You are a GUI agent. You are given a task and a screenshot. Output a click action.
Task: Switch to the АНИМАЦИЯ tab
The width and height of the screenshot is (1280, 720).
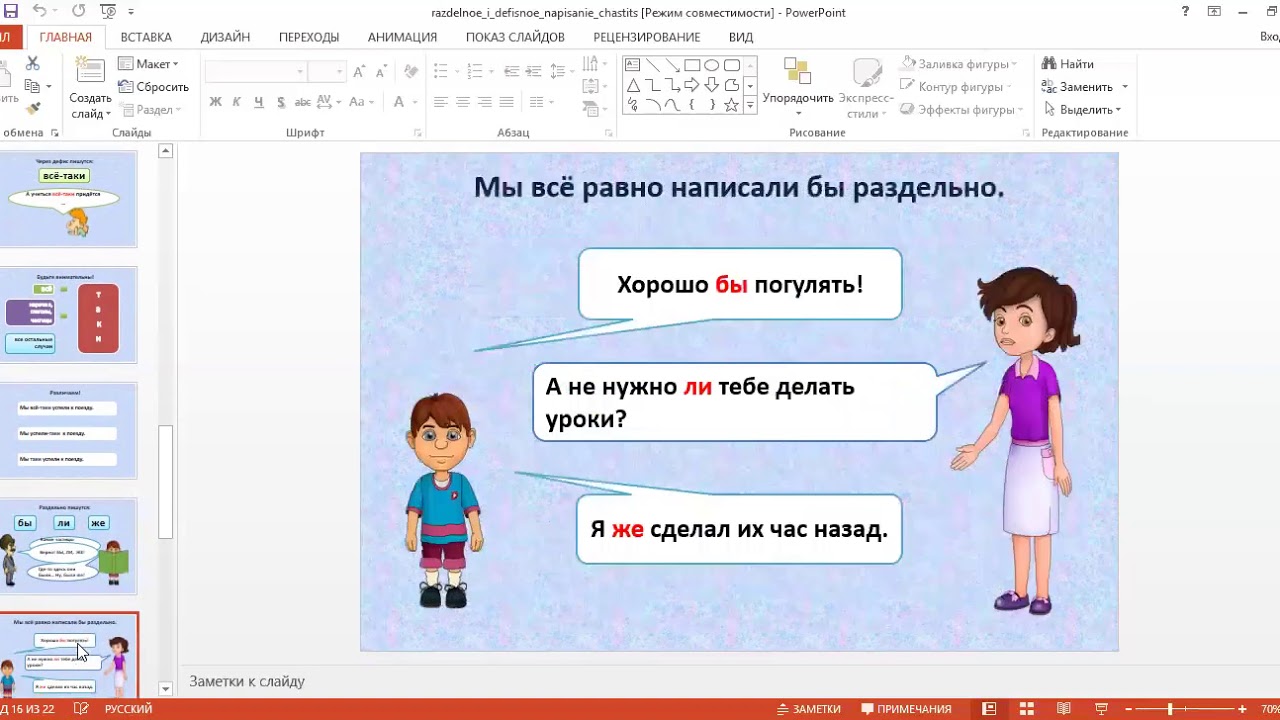point(402,37)
